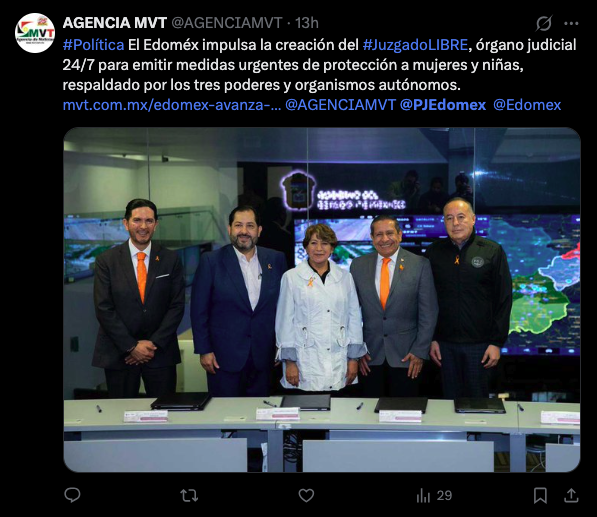View post analytics showing 29 views
Viewport: 597px width, 517px height.
(x=434, y=495)
